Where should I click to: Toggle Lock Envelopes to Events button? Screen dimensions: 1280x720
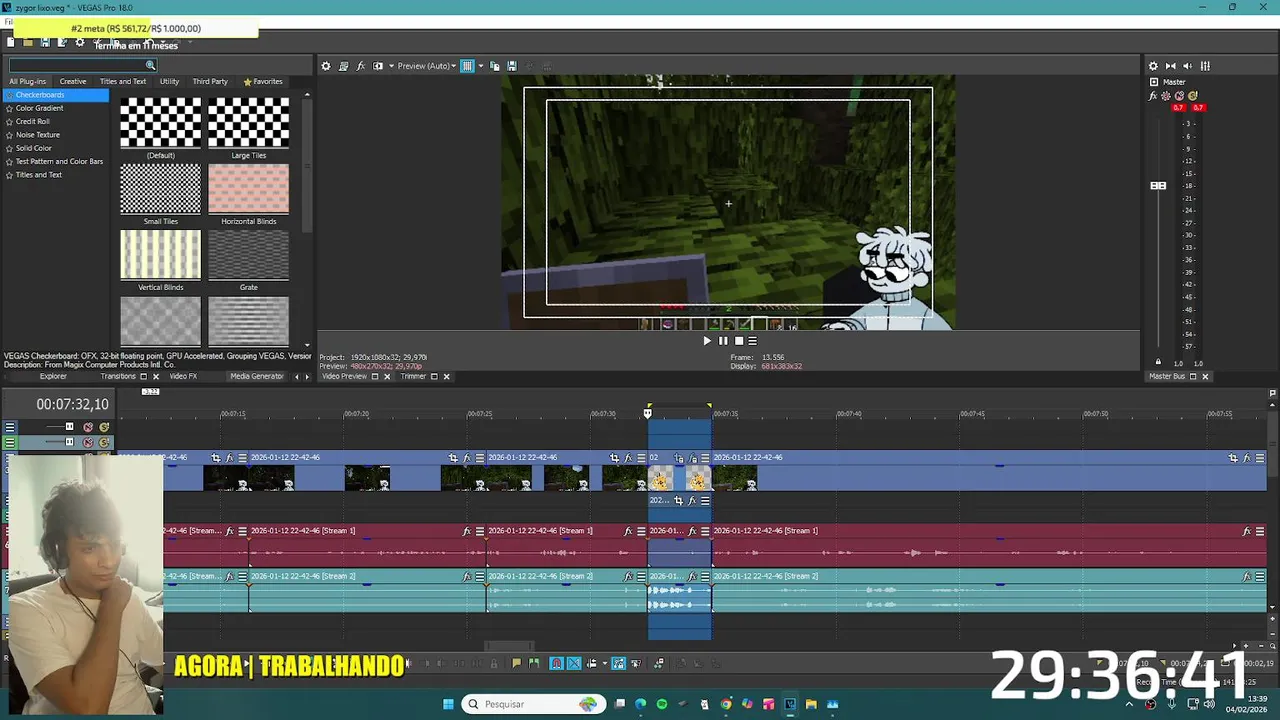point(618,663)
